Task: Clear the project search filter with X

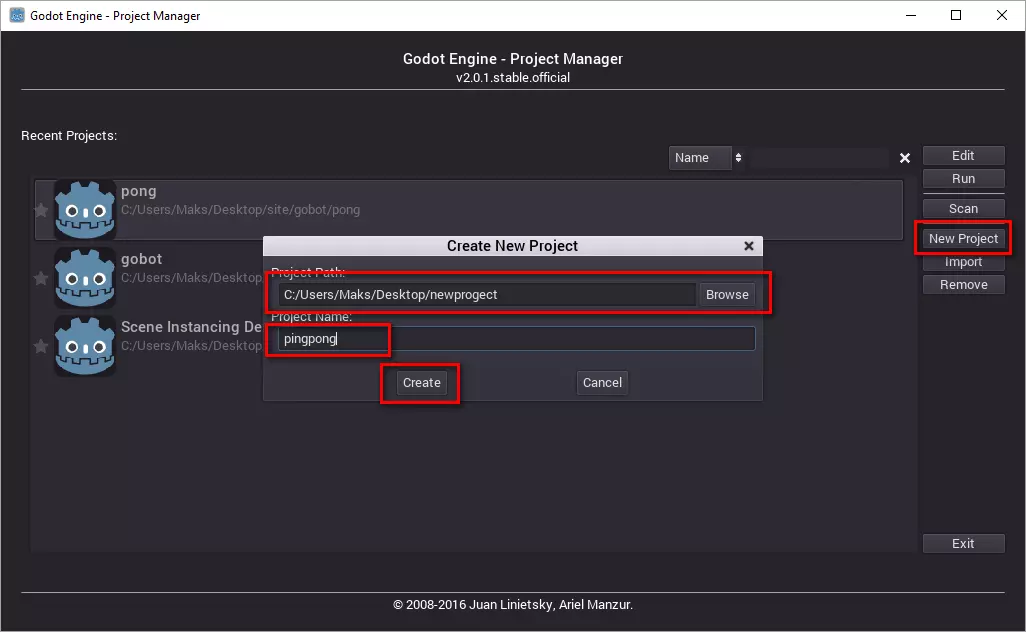Action: (905, 158)
